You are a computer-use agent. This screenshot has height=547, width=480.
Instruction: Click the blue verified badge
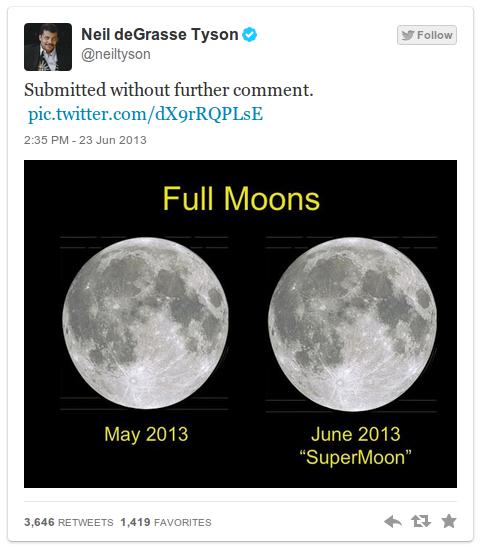pos(249,35)
